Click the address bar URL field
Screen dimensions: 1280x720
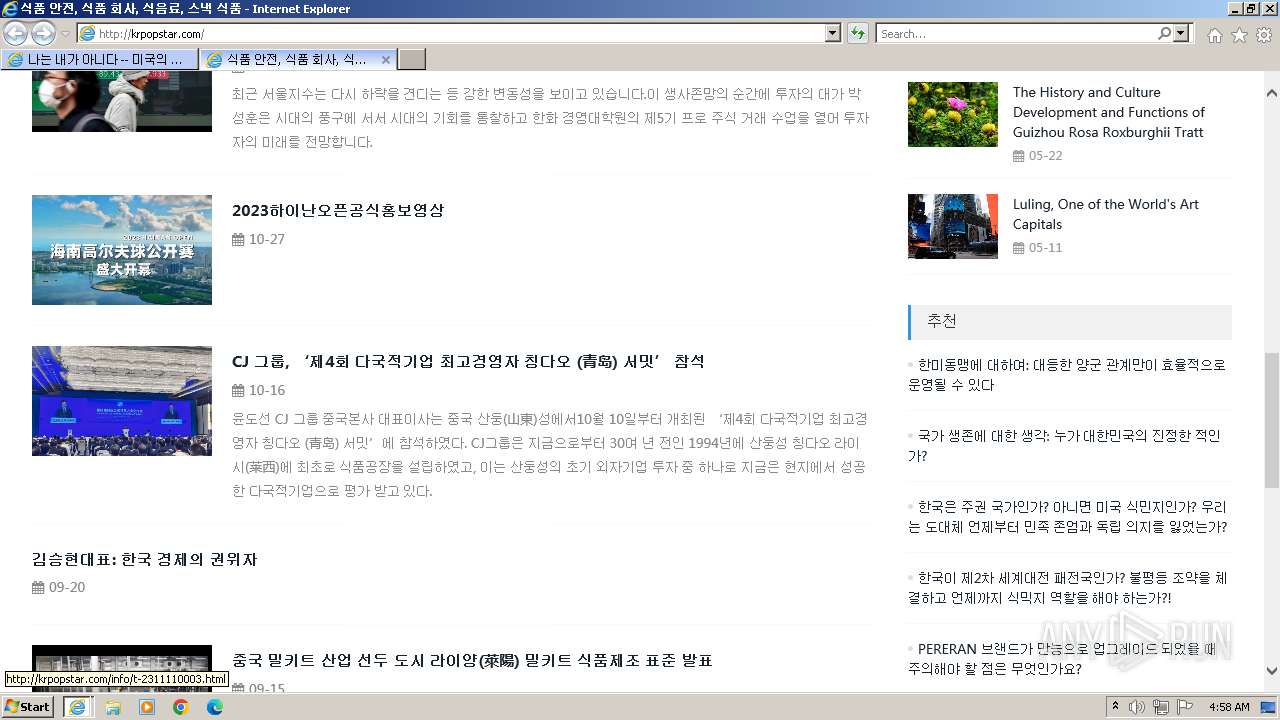pyautogui.click(x=451, y=34)
